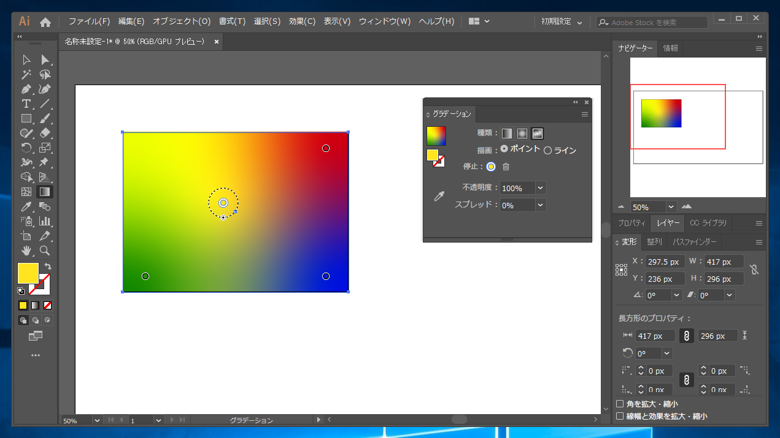Select the red gradient color stop
The height and width of the screenshot is (438, 780).
[x=326, y=148]
